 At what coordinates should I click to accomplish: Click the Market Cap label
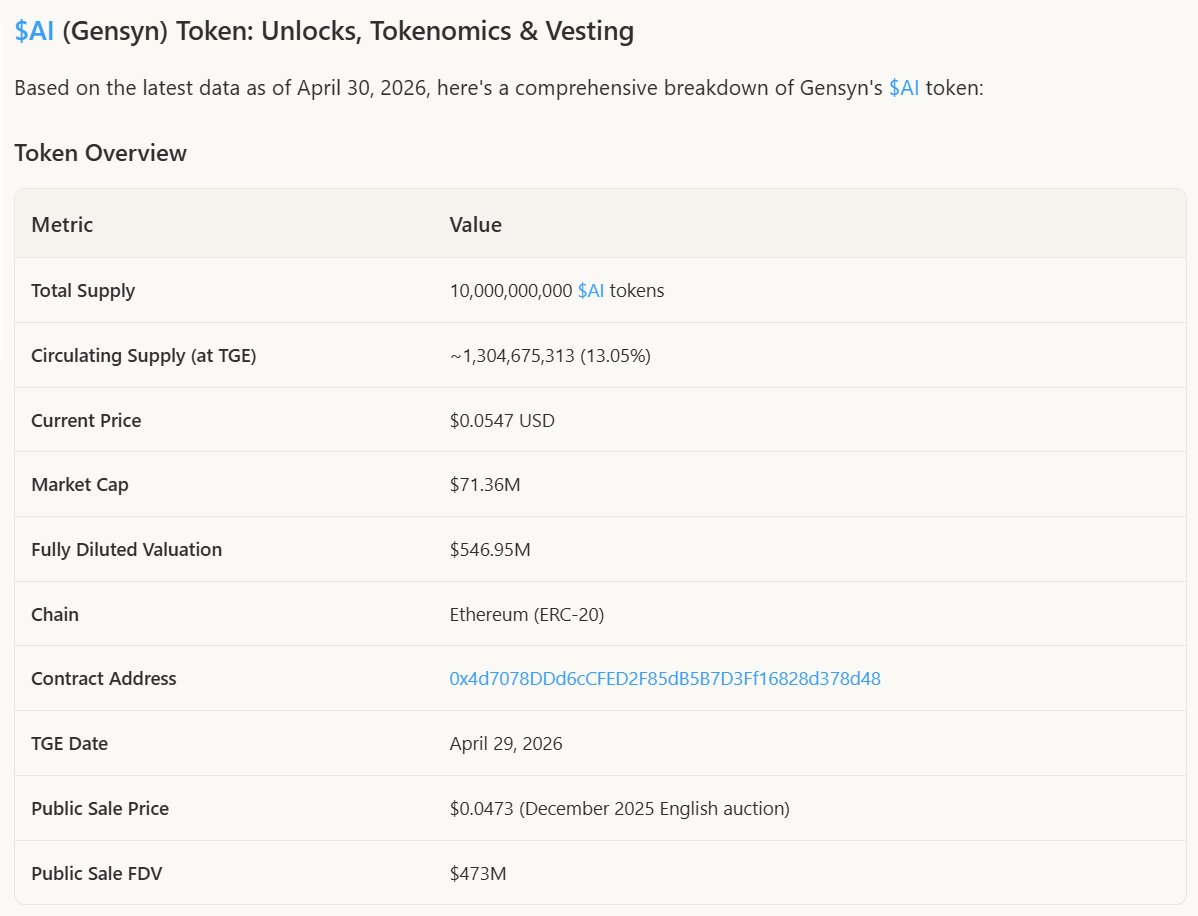[79, 484]
